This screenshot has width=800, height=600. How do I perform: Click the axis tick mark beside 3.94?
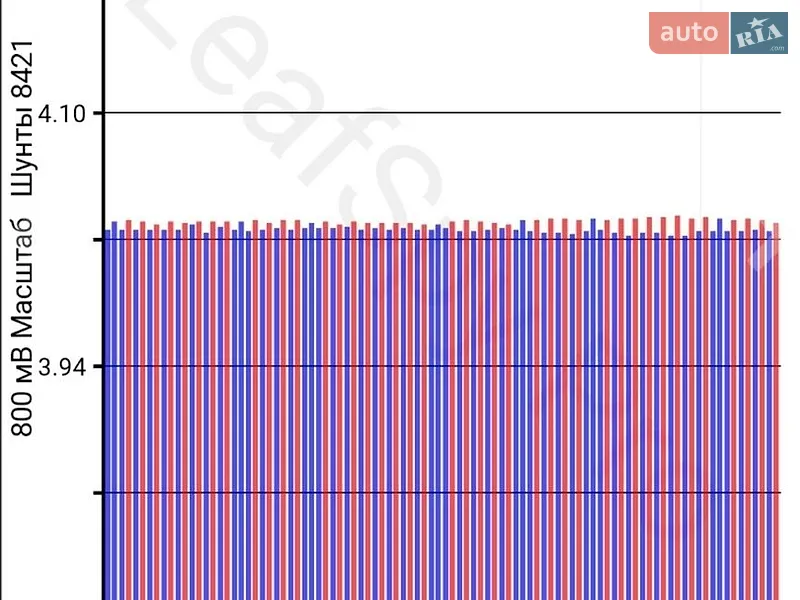pos(97,366)
